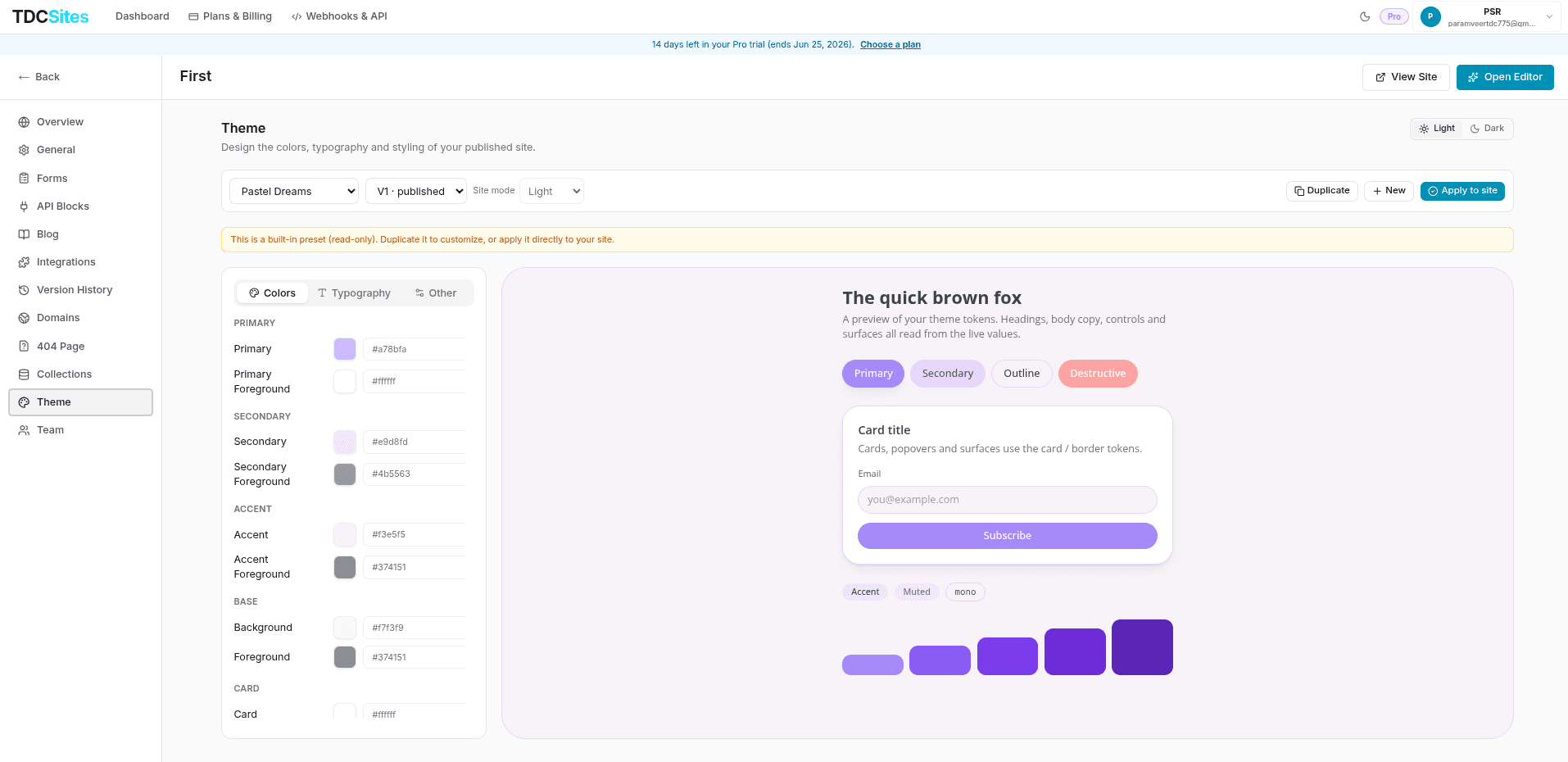Click the Colors tab palette icon
Screen dimensions: 1568x762
(254, 293)
